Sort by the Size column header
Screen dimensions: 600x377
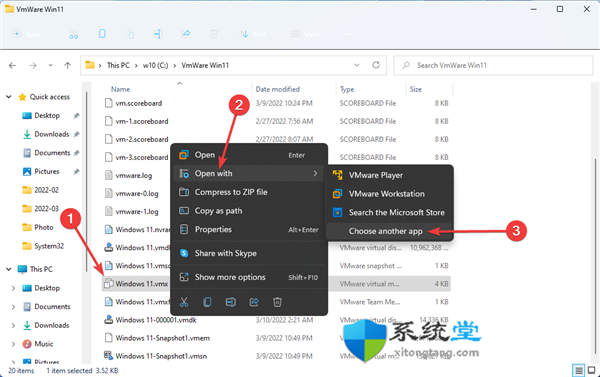coord(416,89)
